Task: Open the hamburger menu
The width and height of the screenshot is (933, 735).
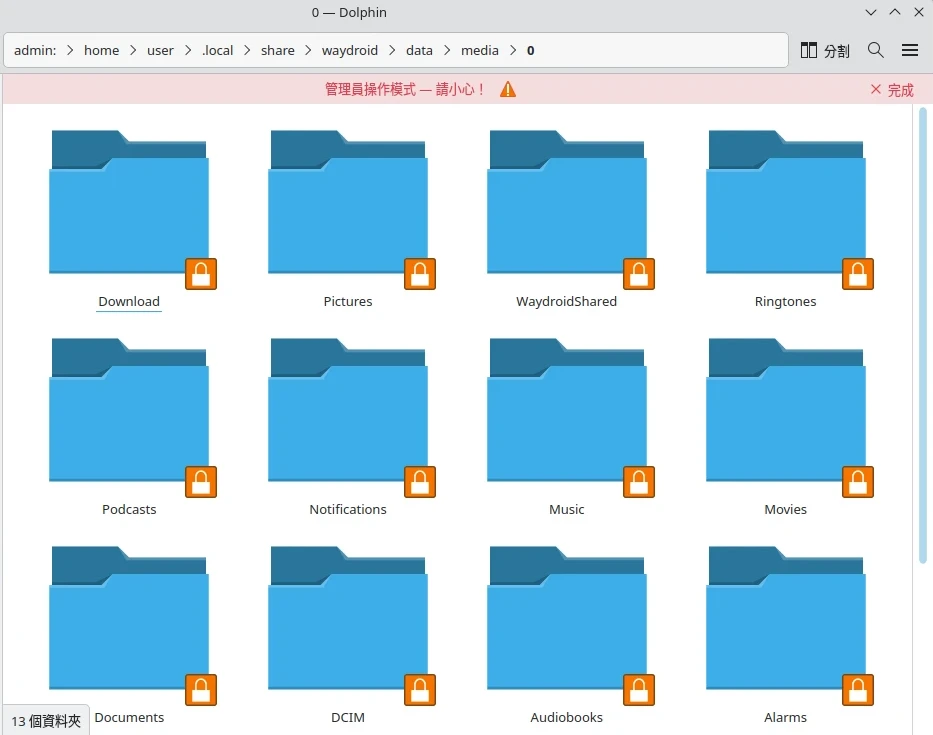Action: (910, 50)
